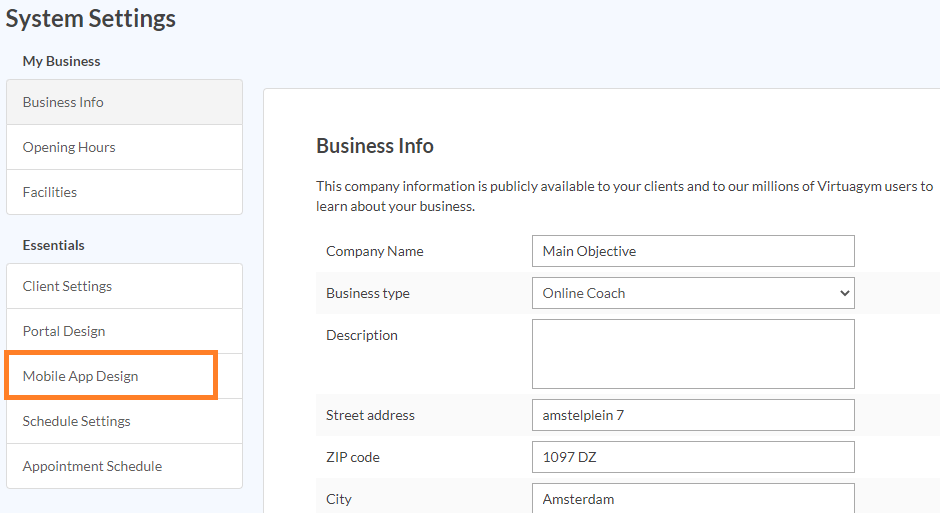Click the Company Name field containing Main Objective
940x513 pixels.
692,251
